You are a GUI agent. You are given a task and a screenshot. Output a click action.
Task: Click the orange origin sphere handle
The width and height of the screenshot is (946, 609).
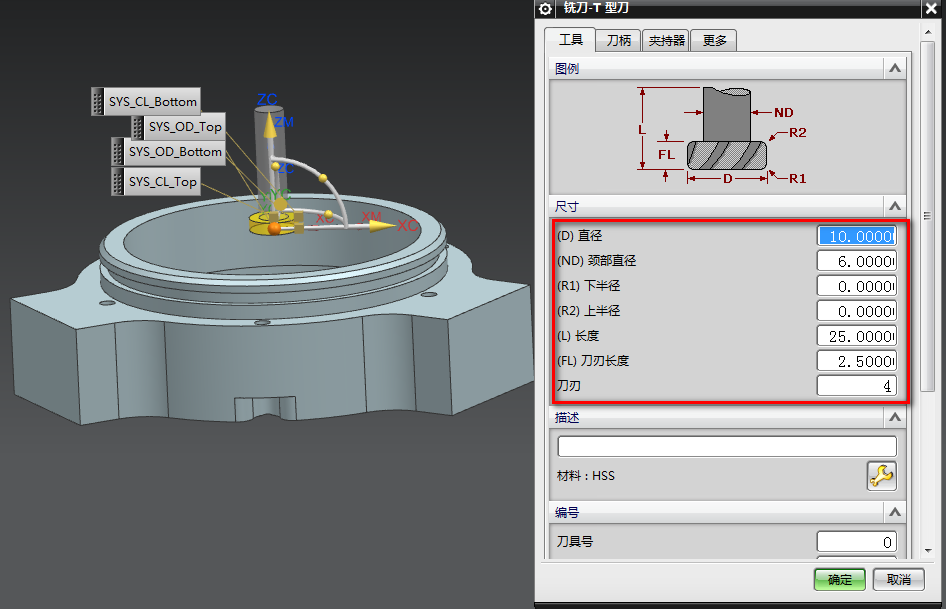coord(272,229)
